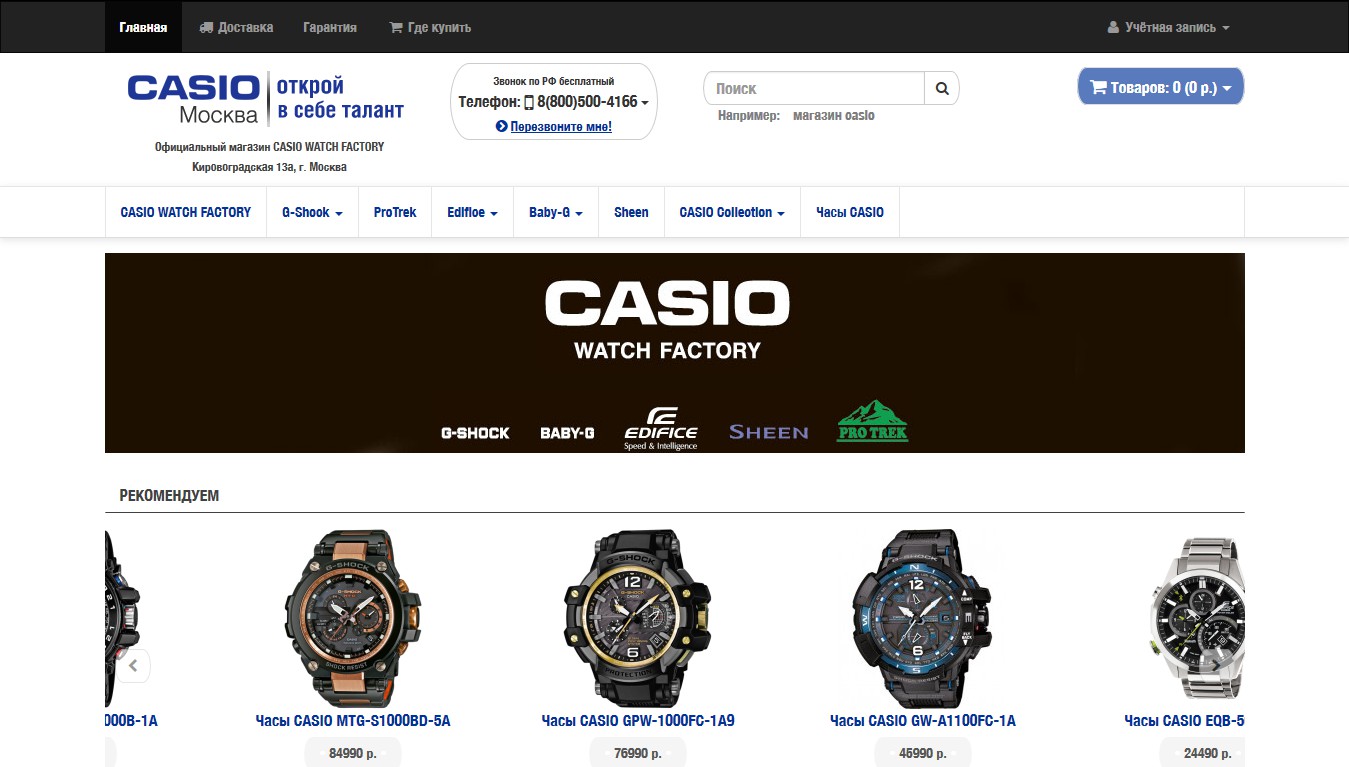This screenshot has height=767, width=1349.
Task: Open the Учётная запись account dropdown
Action: coord(1169,27)
